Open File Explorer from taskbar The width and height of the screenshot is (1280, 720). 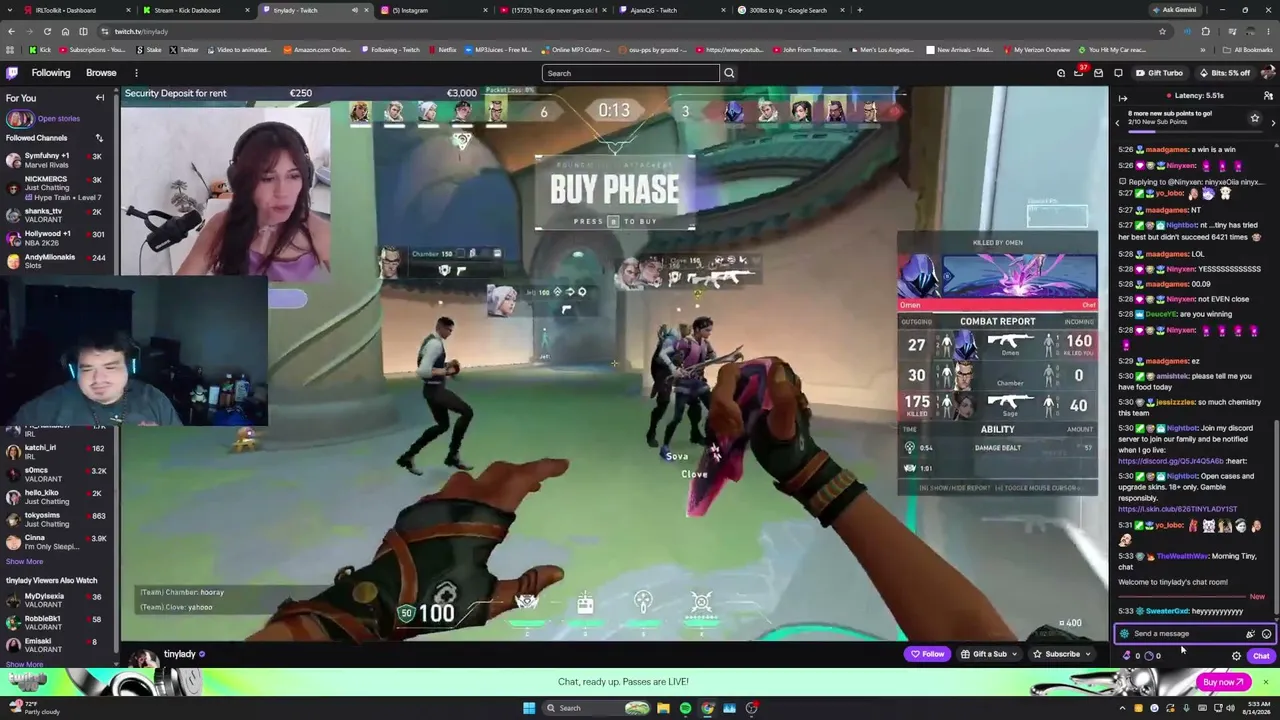tap(662, 708)
